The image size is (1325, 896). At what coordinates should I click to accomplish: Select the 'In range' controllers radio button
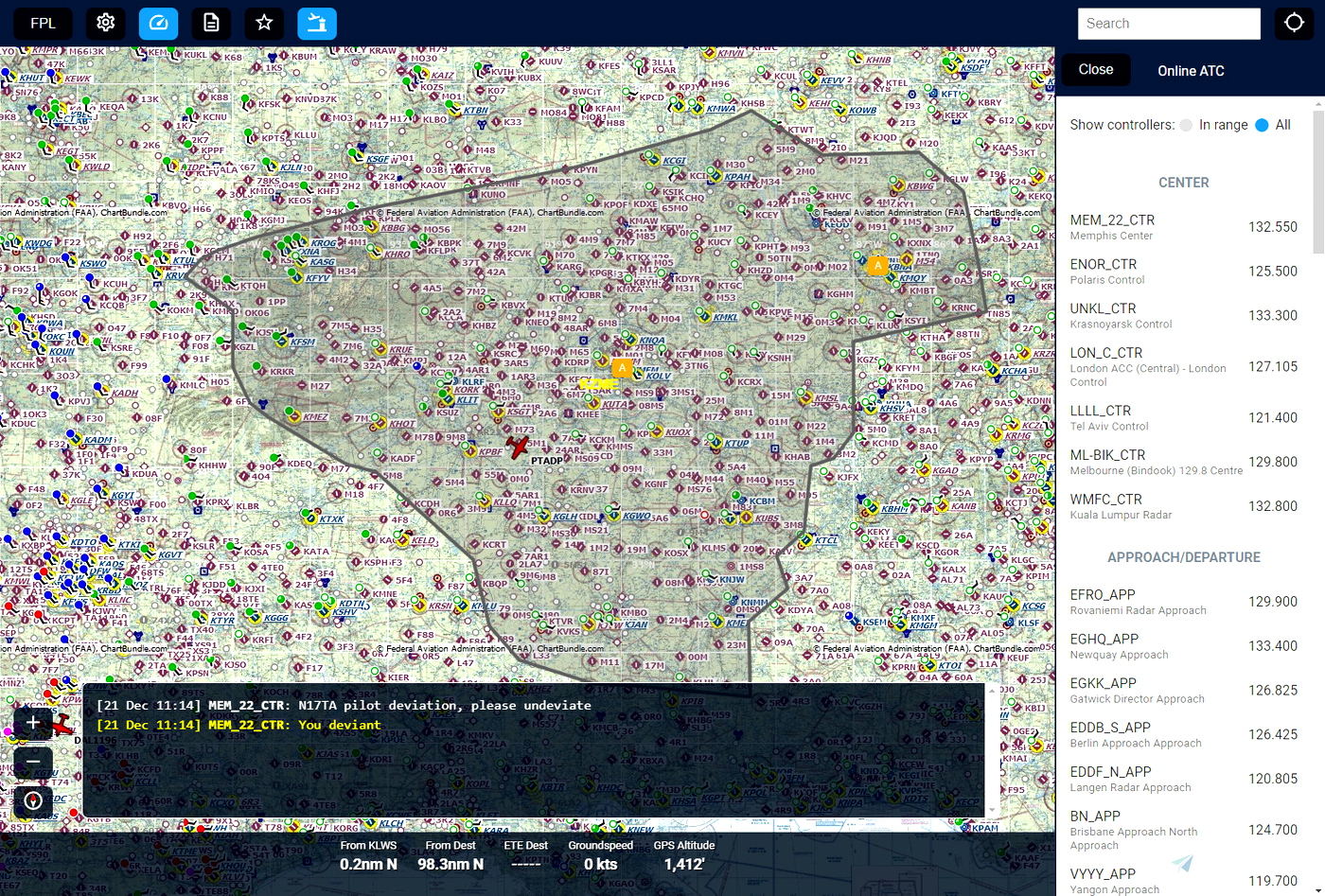(1186, 125)
